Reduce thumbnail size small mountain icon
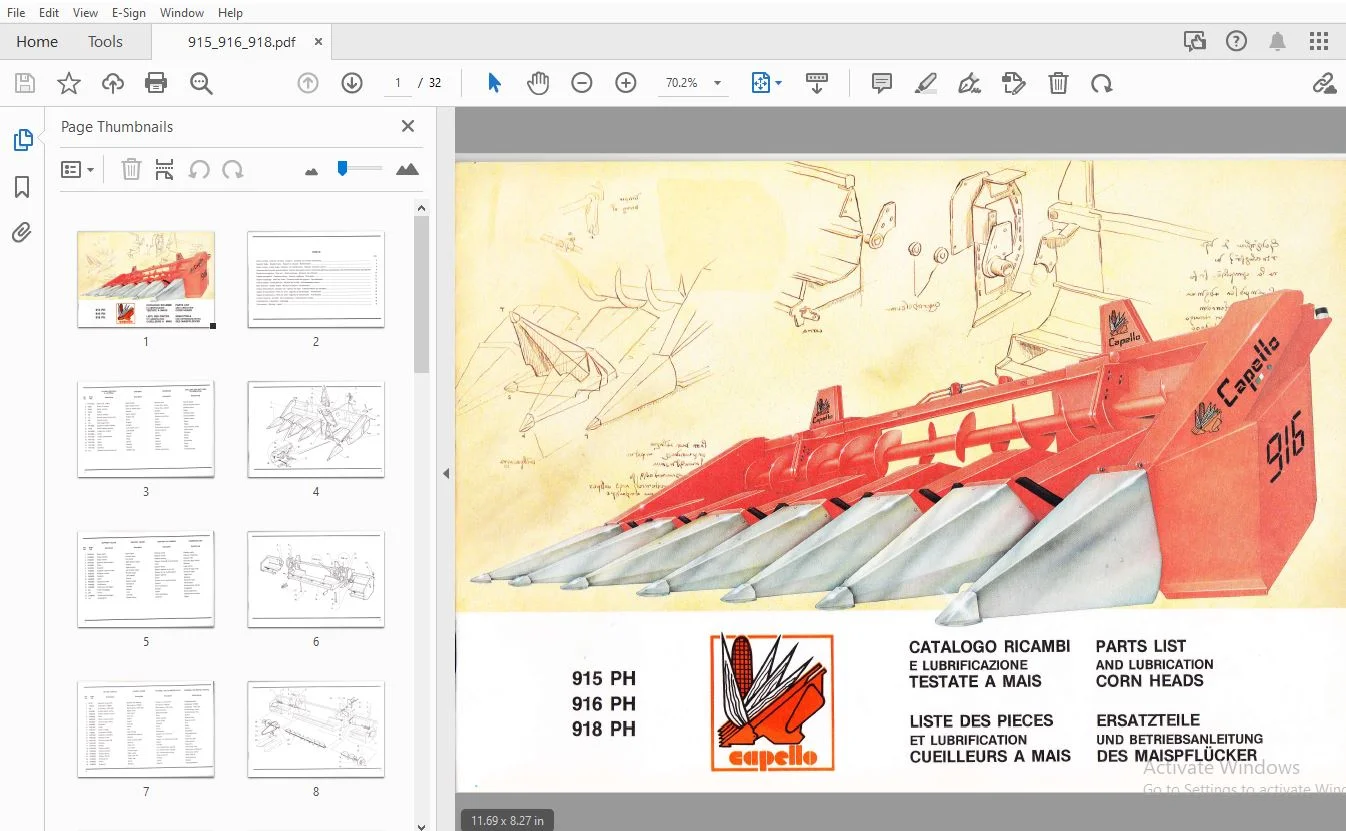 click(x=311, y=171)
